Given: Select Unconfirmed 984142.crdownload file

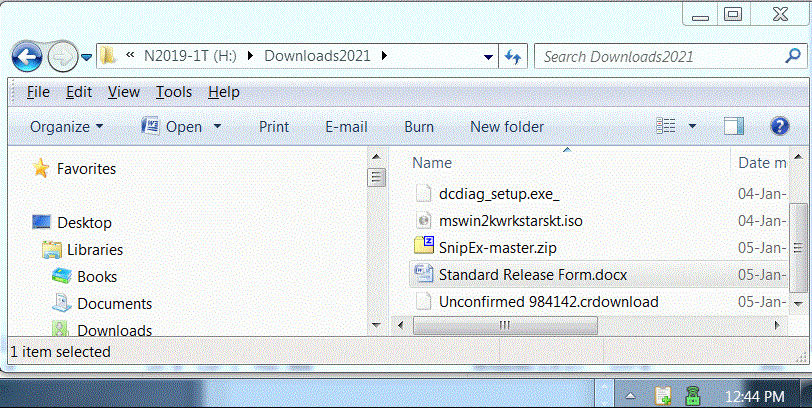Looking at the screenshot, I should 549,302.
